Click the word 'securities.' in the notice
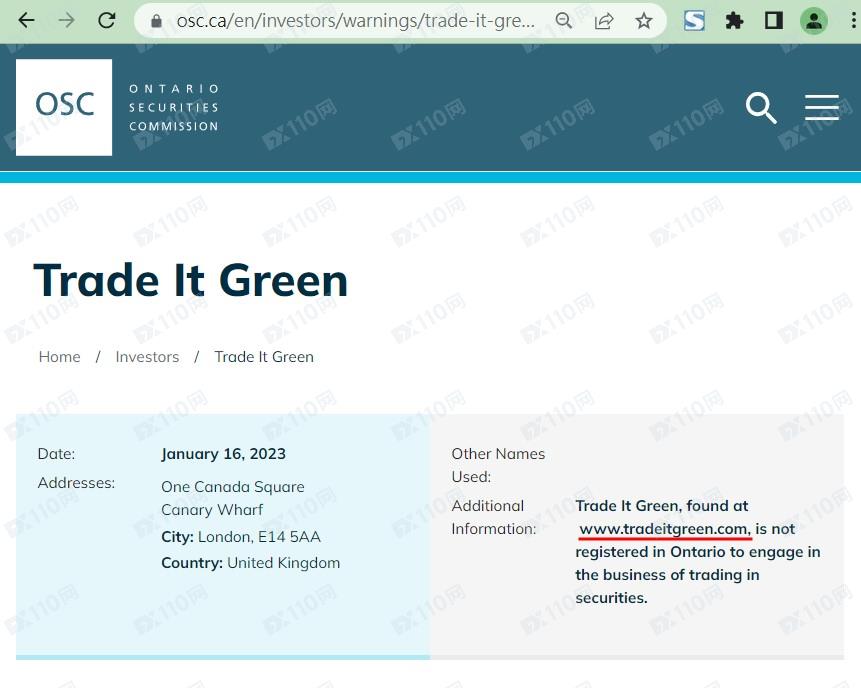Screen dimensions: 861x688 click(x=611, y=598)
